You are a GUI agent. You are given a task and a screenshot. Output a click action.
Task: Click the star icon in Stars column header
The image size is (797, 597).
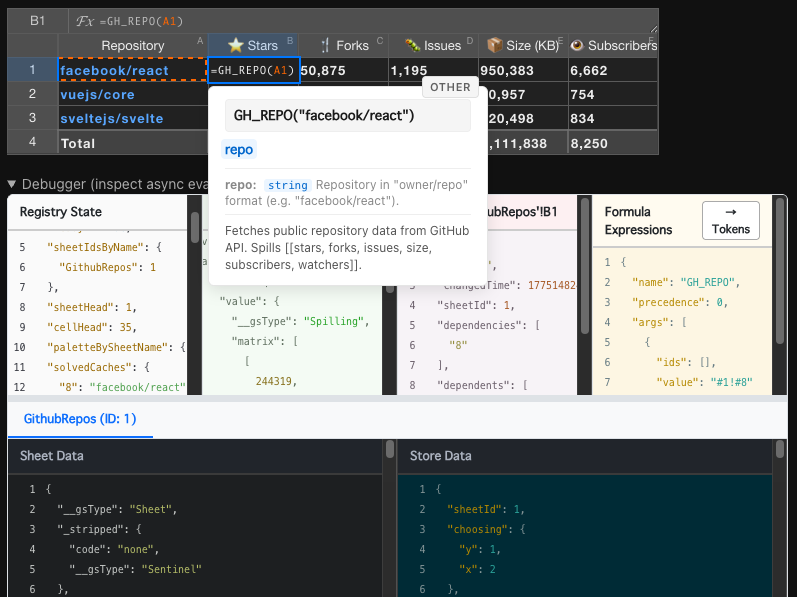235,45
